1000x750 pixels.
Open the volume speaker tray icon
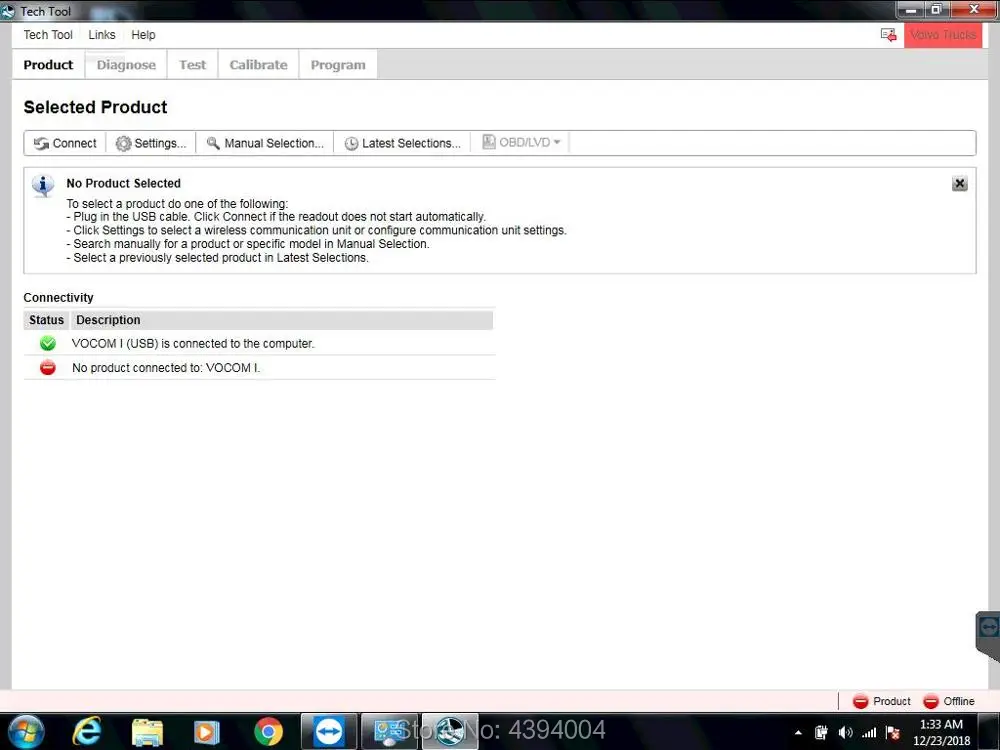(846, 733)
